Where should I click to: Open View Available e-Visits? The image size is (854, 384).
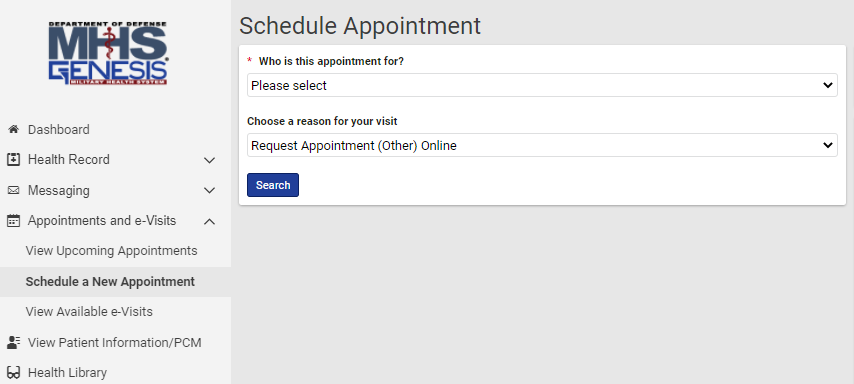click(89, 312)
